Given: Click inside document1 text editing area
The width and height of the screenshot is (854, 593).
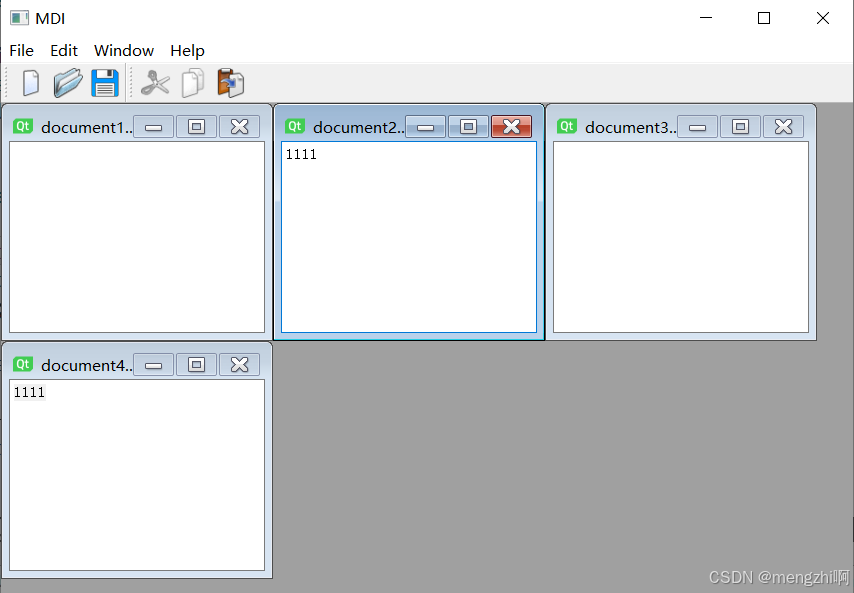Looking at the screenshot, I should pos(137,237).
